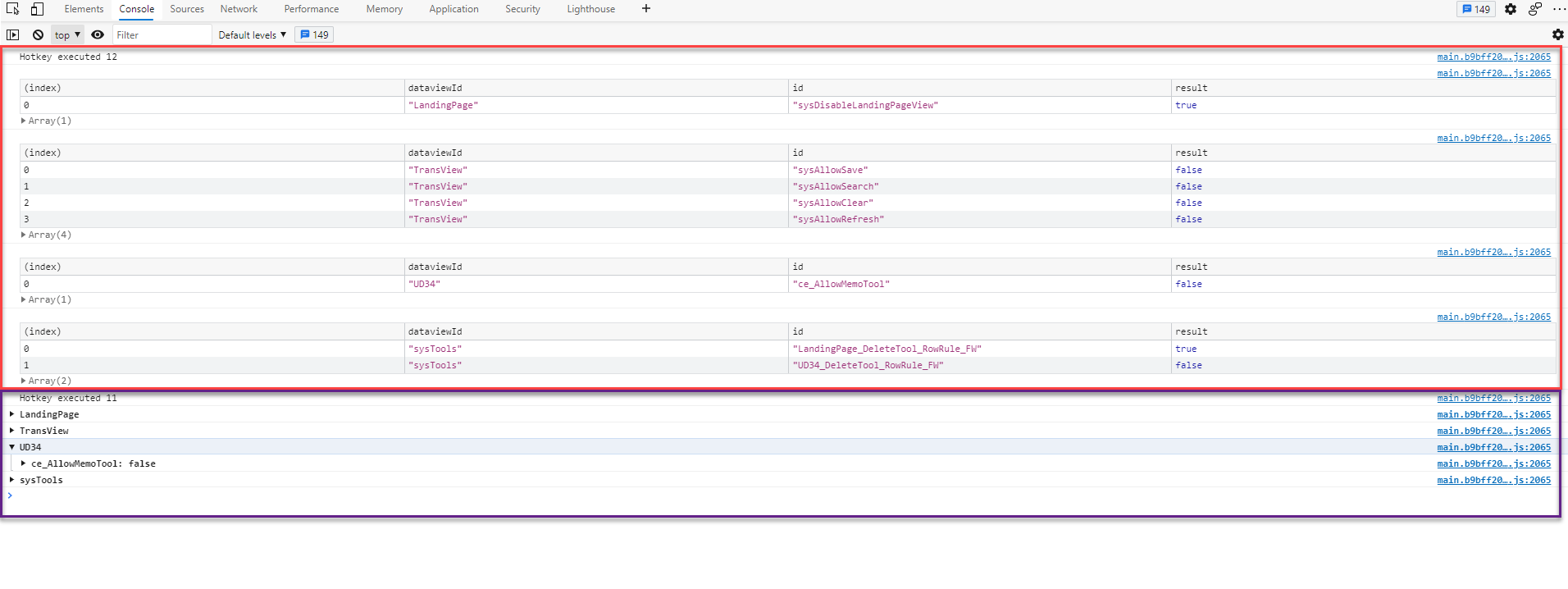Open the three-dot customize menu
The image size is (1568, 589).
coord(1558,9)
